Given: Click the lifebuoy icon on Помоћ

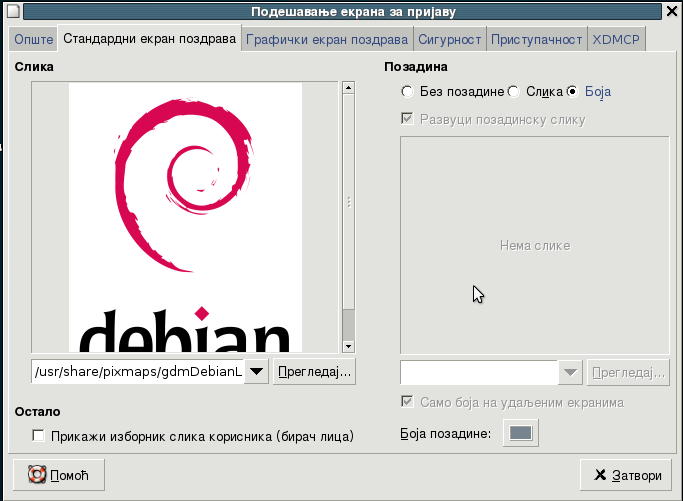Looking at the screenshot, I should (37, 474).
